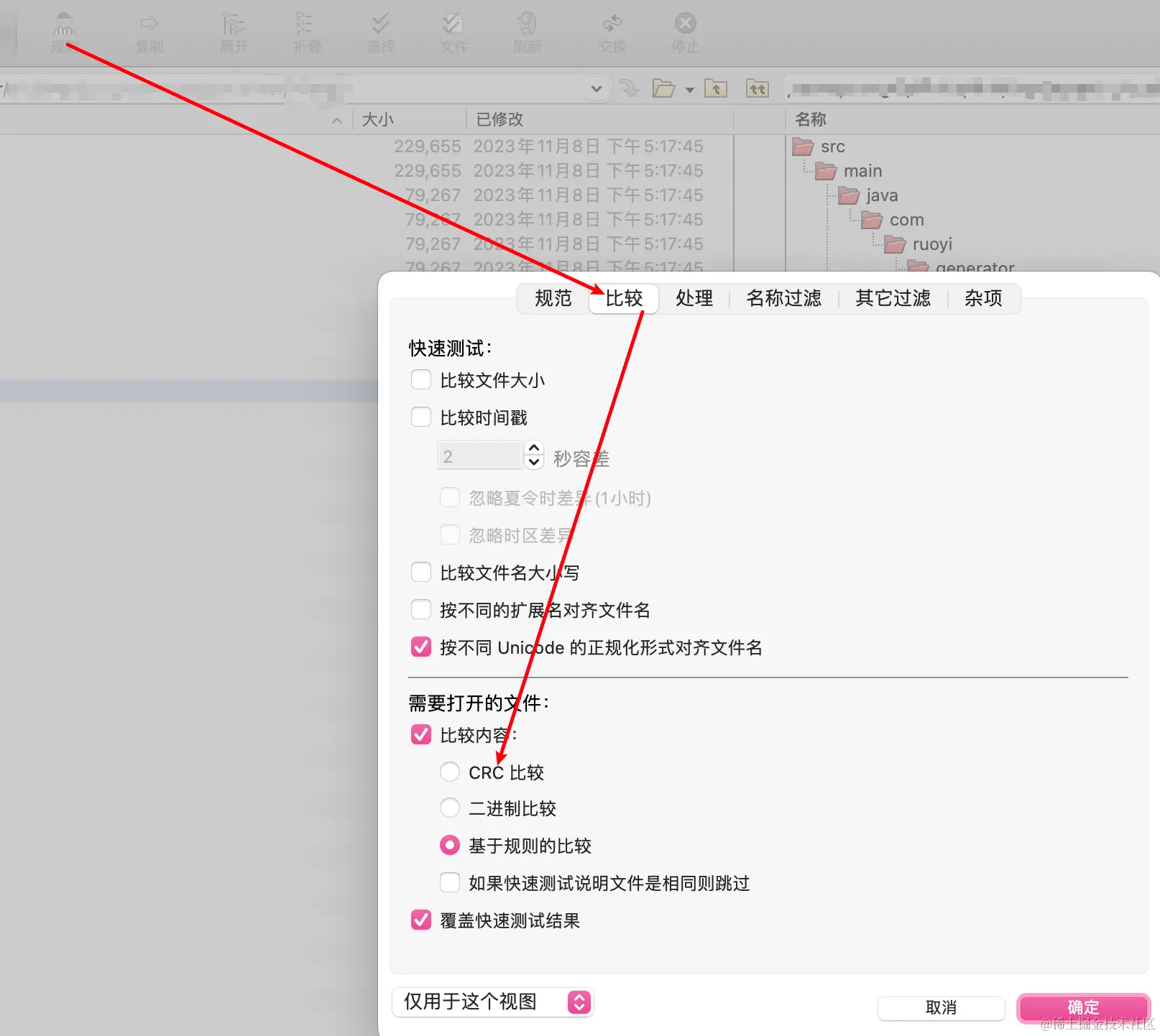1160x1036 pixels.
Task: Uncheck the 比较内容 checkbox
Action: [421, 734]
